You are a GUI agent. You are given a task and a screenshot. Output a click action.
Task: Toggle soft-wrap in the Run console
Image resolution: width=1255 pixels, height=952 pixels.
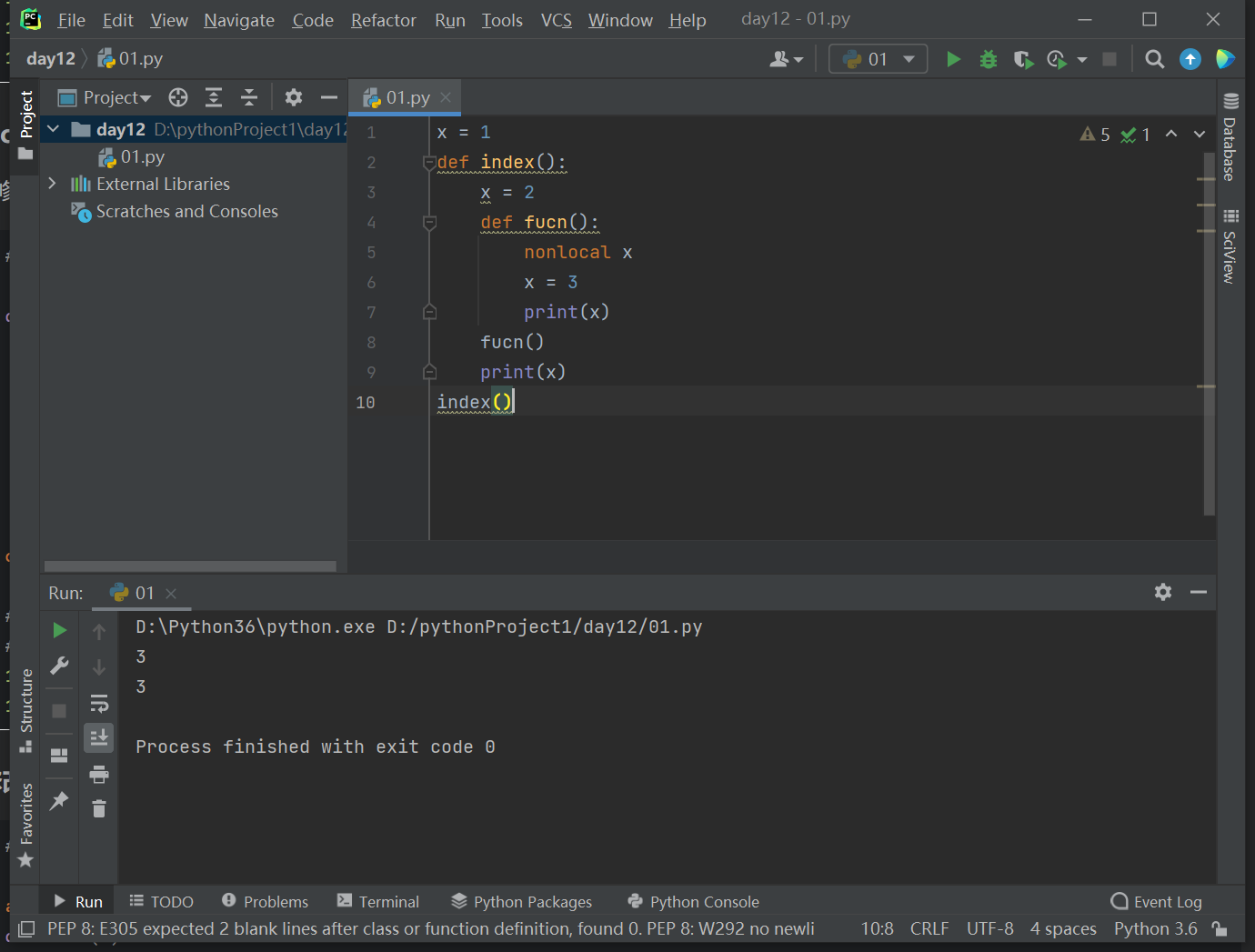[99, 703]
